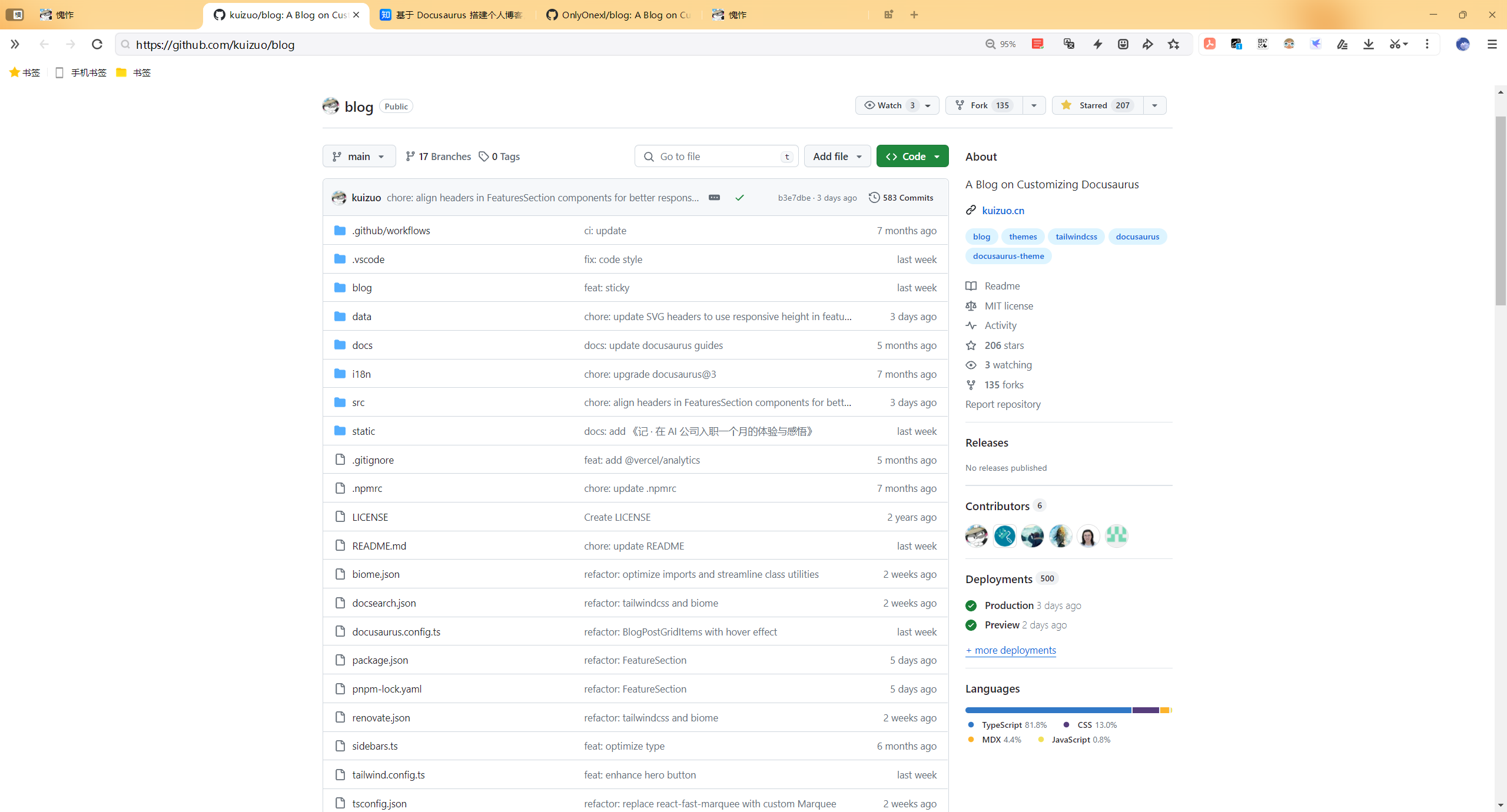This screenshot has width=1507, height=812.
Task: Click the user profile avatar in the toolbar
Action: point(1463,44)
